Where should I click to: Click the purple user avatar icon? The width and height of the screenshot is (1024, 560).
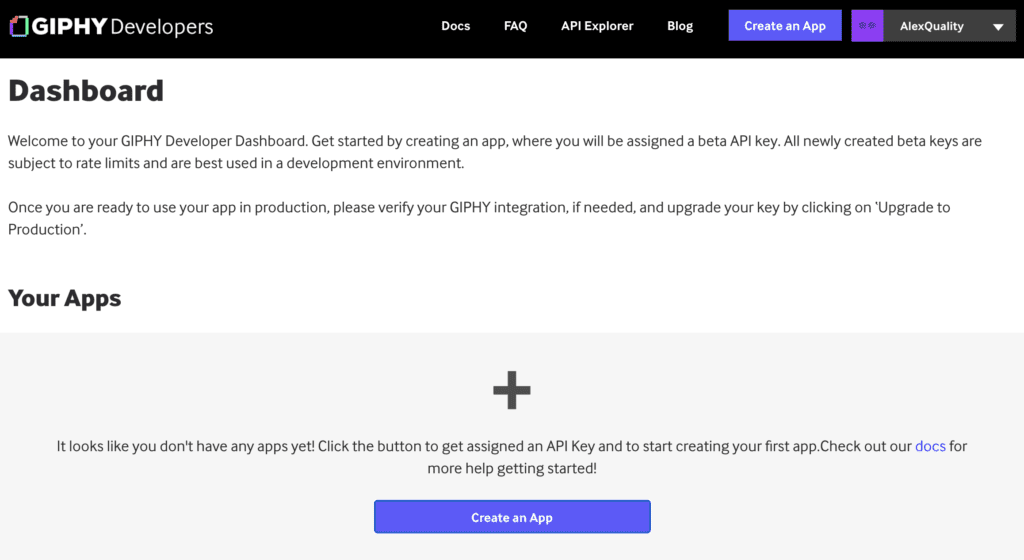[x=867, y=26]
